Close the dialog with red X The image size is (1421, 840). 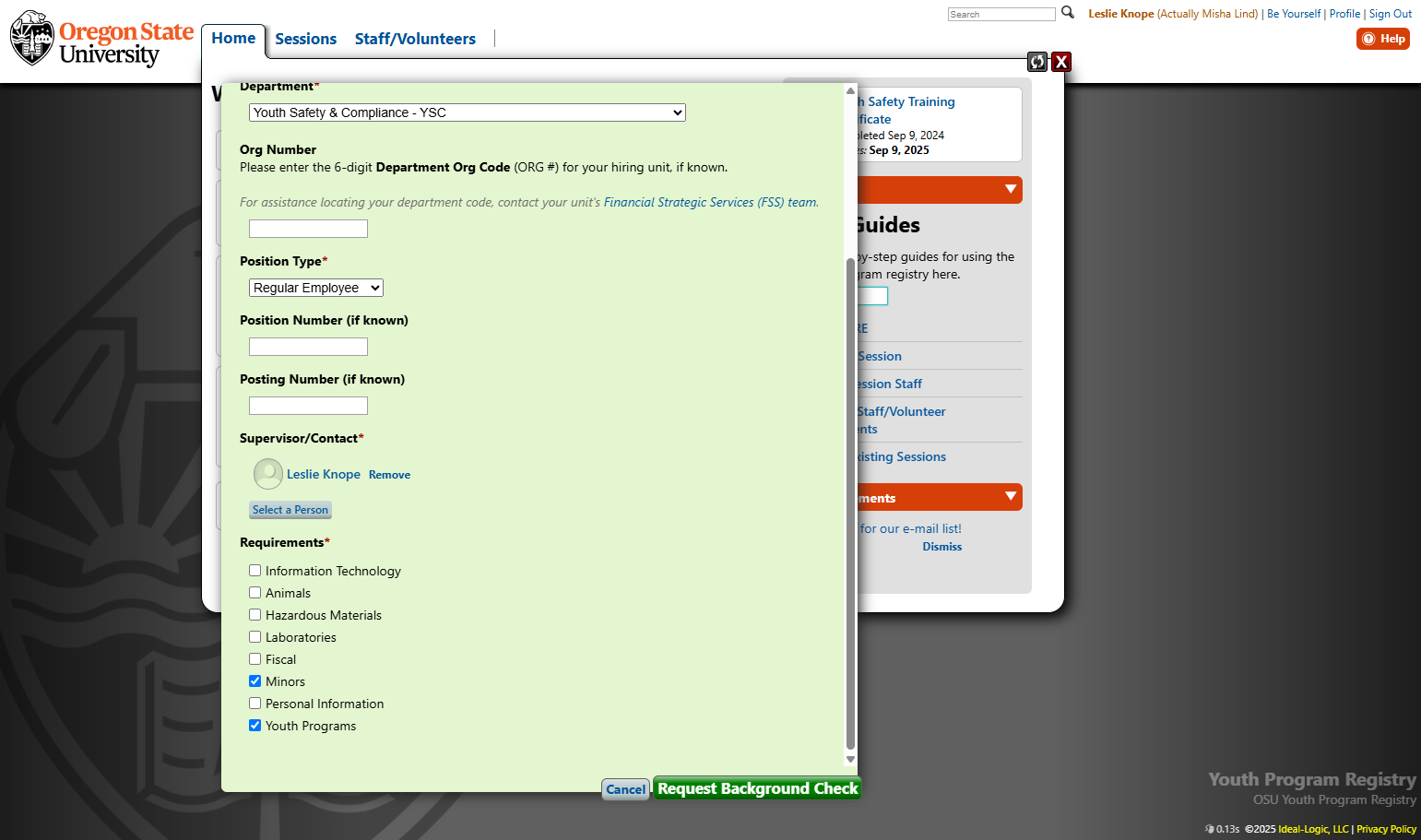click(x=1061, y=62)
